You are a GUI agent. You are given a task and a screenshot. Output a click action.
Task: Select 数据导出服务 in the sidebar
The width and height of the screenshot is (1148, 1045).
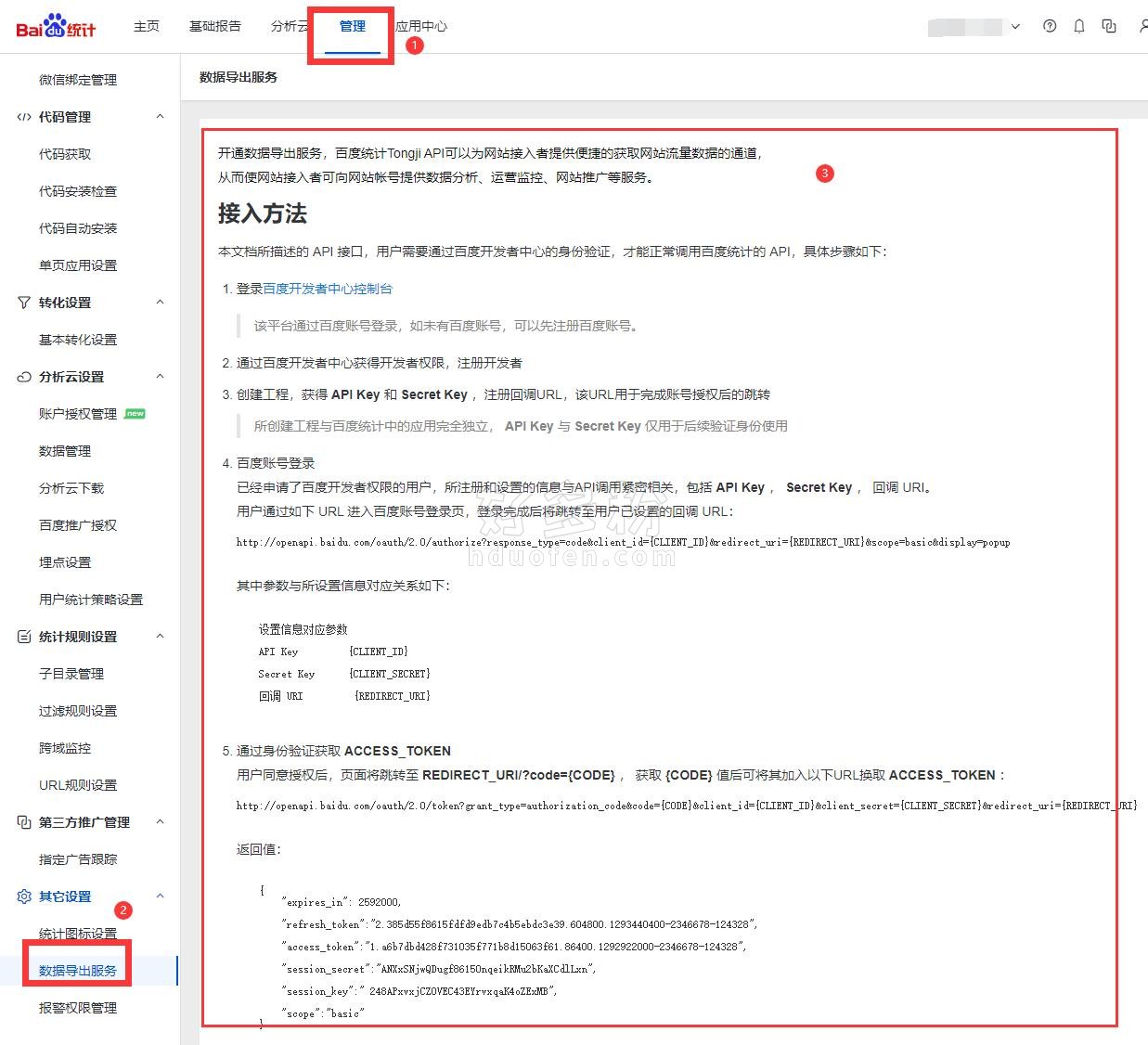(78, 971)
